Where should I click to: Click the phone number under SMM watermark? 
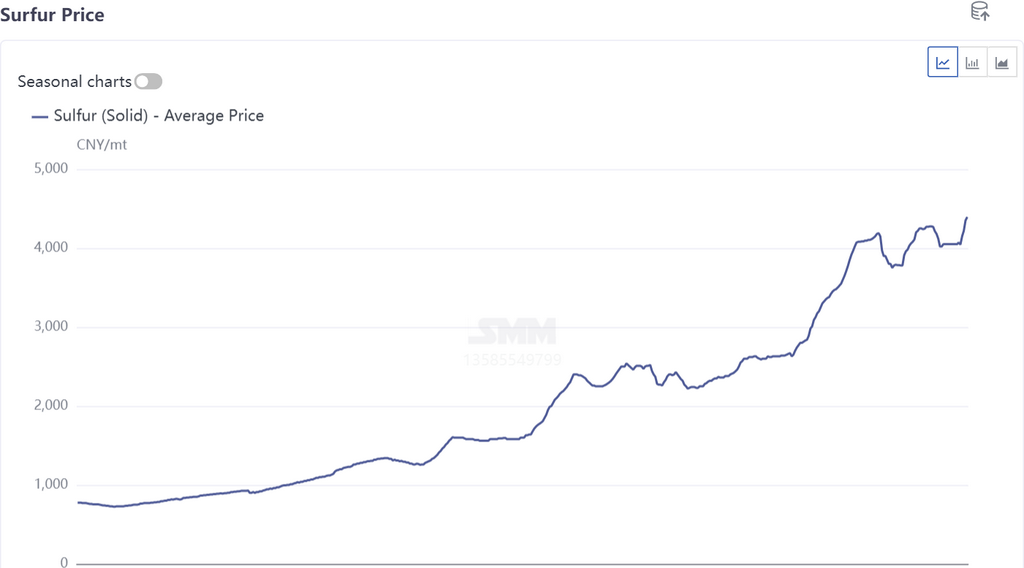tap(513, 359)
